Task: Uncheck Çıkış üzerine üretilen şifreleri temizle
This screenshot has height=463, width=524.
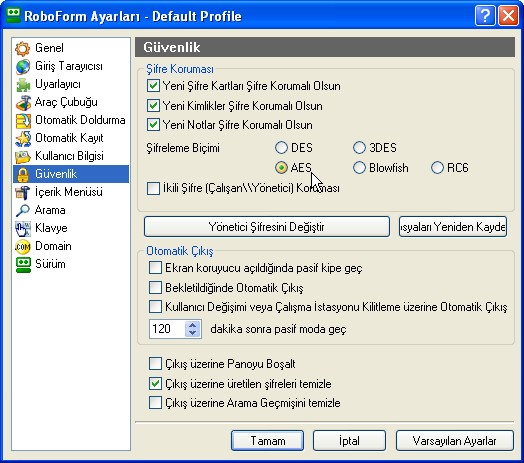Action: pos(155,383)
